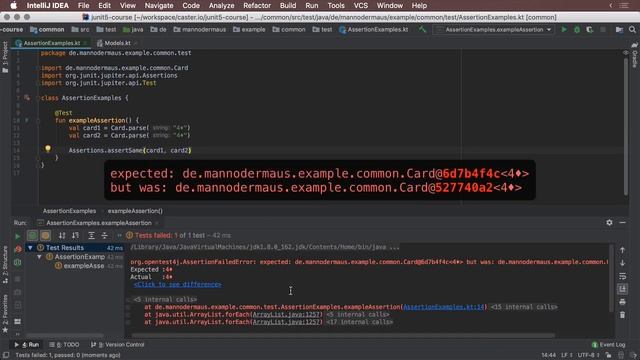Open Project Structure icon in toolbar
Image resolution: width=640 pixels, height=360 pixels.
[619, 29]
